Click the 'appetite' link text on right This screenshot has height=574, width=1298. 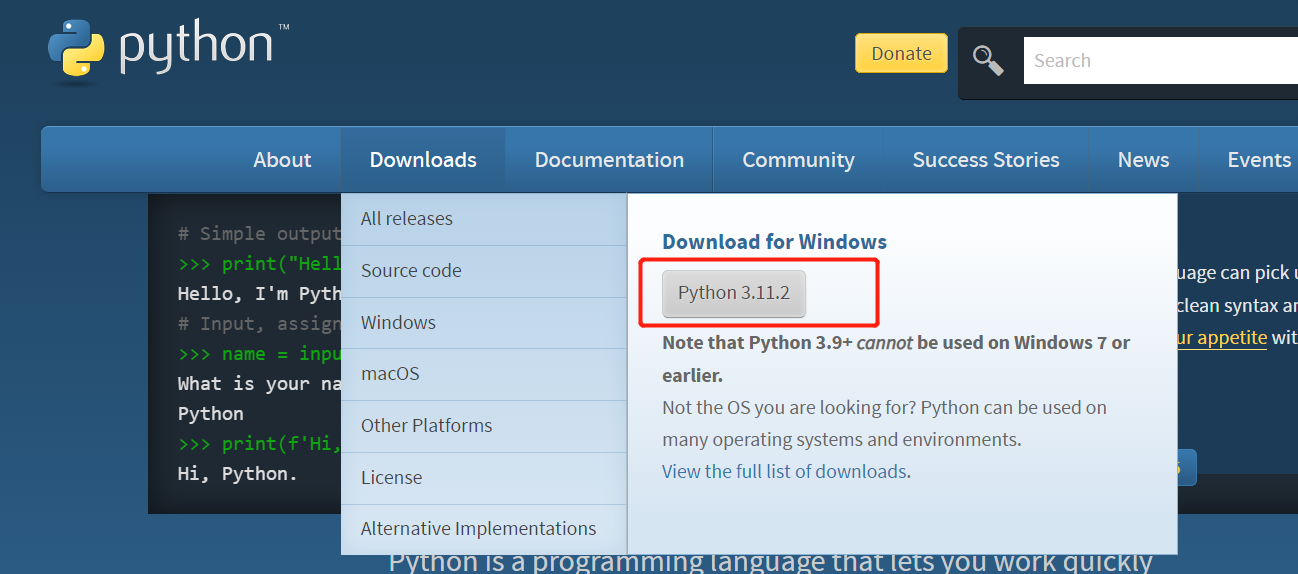(x=1220, y=337)
